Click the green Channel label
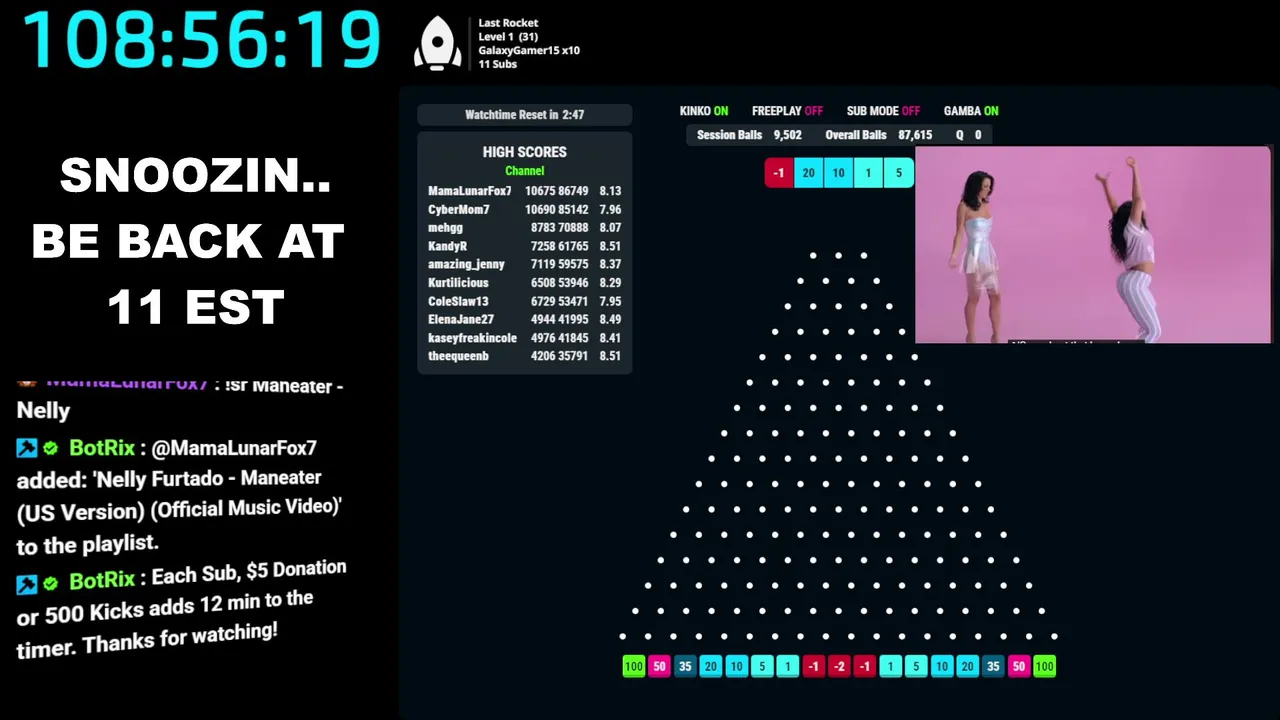This screenshot has height=720, width=1280. [524, 171]
